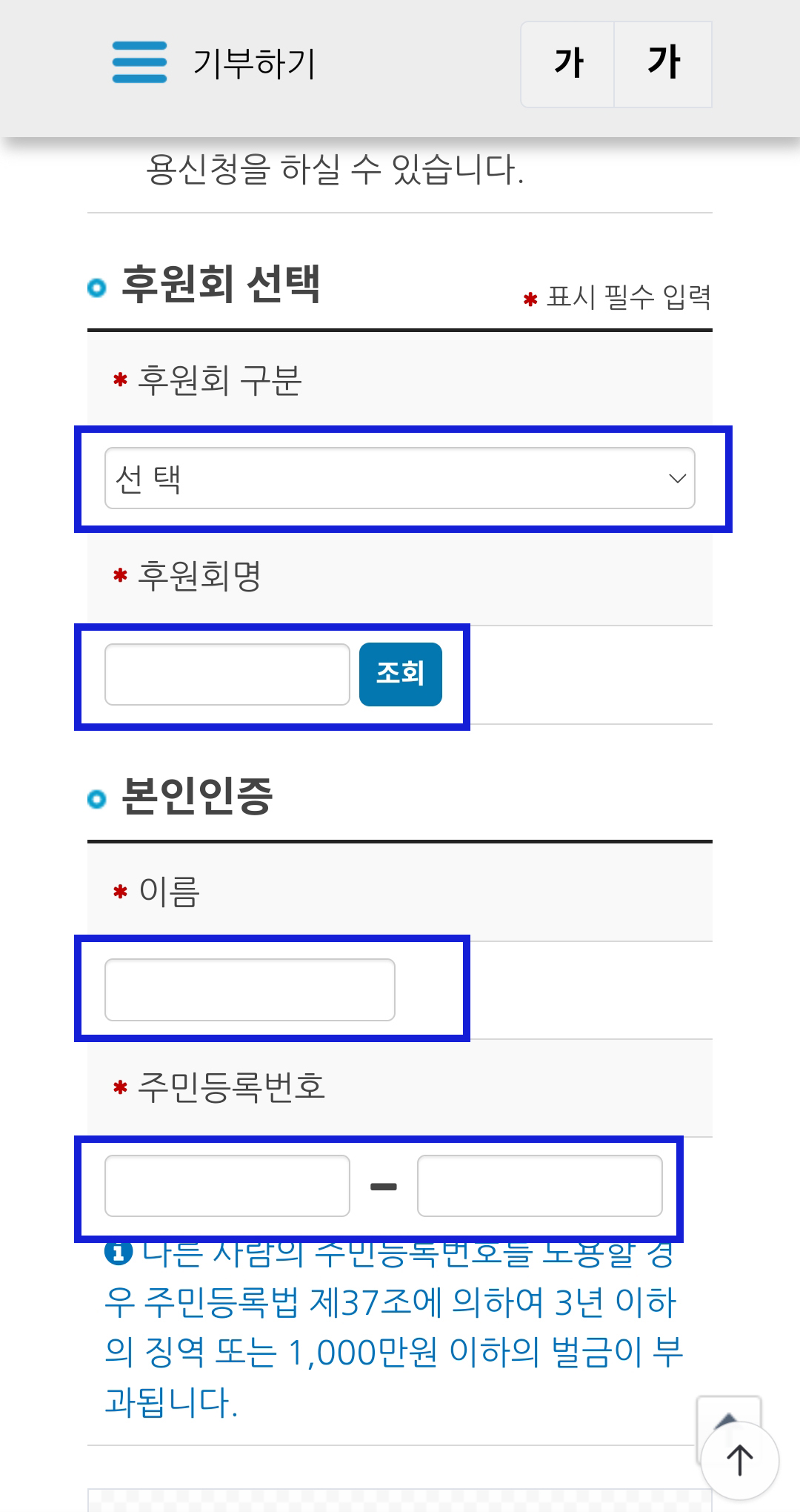Click the small 가 font-size icon
The image size is (800, 1512).
click(x=568, y=63)
